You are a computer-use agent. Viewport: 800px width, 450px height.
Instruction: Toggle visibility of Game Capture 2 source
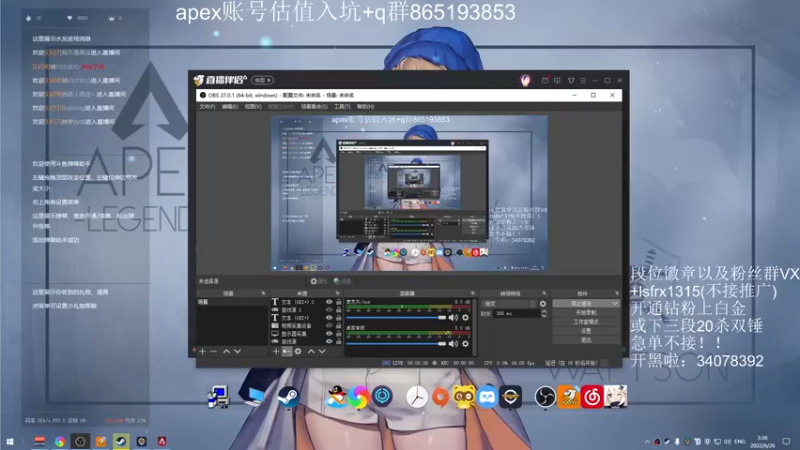pyautogui.click(x=329, y=310)
